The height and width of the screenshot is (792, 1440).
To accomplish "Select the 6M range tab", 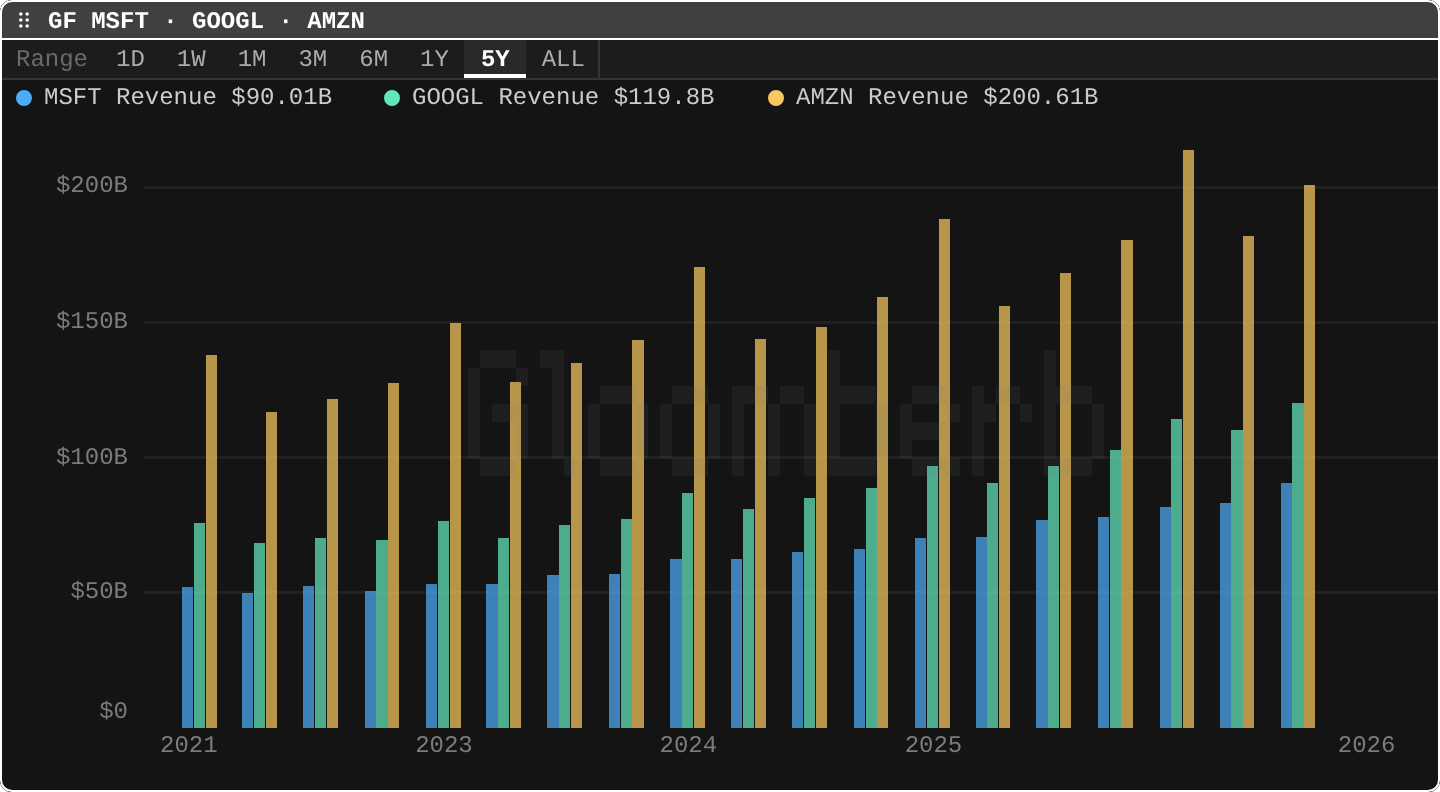I will 374,59.
